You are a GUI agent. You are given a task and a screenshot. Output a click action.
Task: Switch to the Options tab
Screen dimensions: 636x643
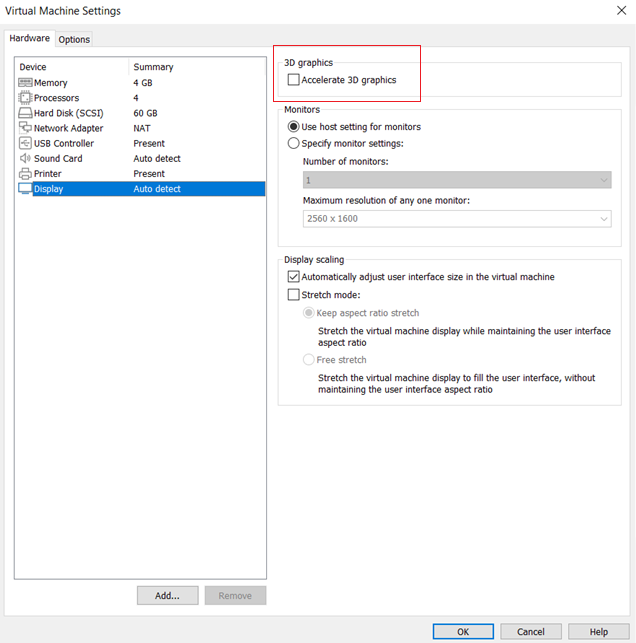[74, 39]
